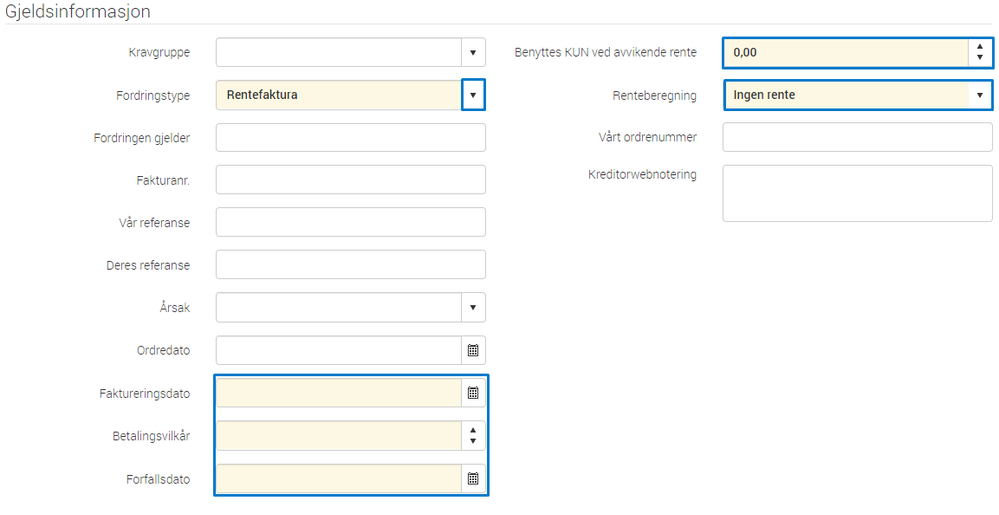Decrease the Betalingsvilkår value
The width and height of the screenshot is (999, 515).
tap(473, 441)
